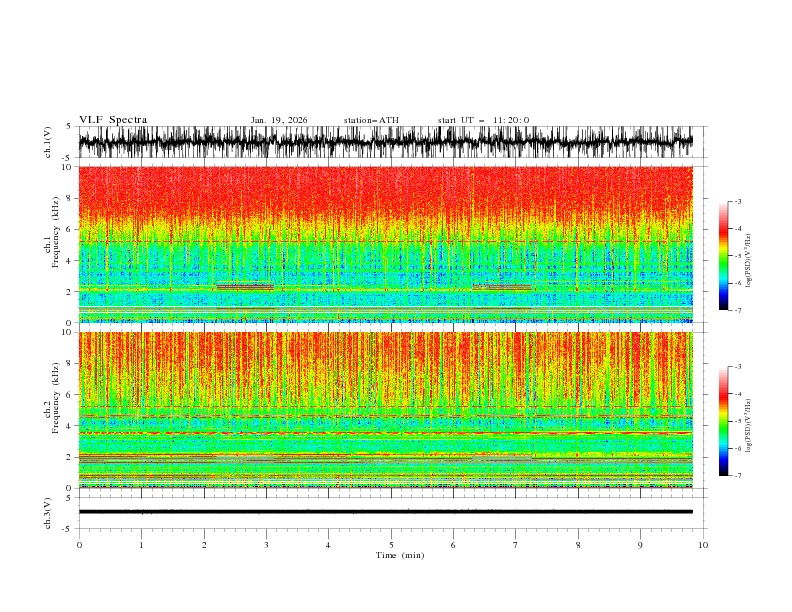The width and height of the screenshot is (792, 612).
Task: Select the date text "Jan. 19, 2026"
Action: click(x=279, y=120)
